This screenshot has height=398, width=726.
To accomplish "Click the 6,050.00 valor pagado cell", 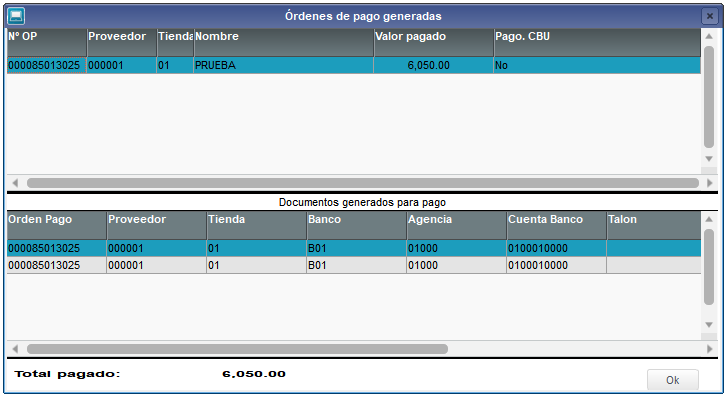I will click(433, 65).
